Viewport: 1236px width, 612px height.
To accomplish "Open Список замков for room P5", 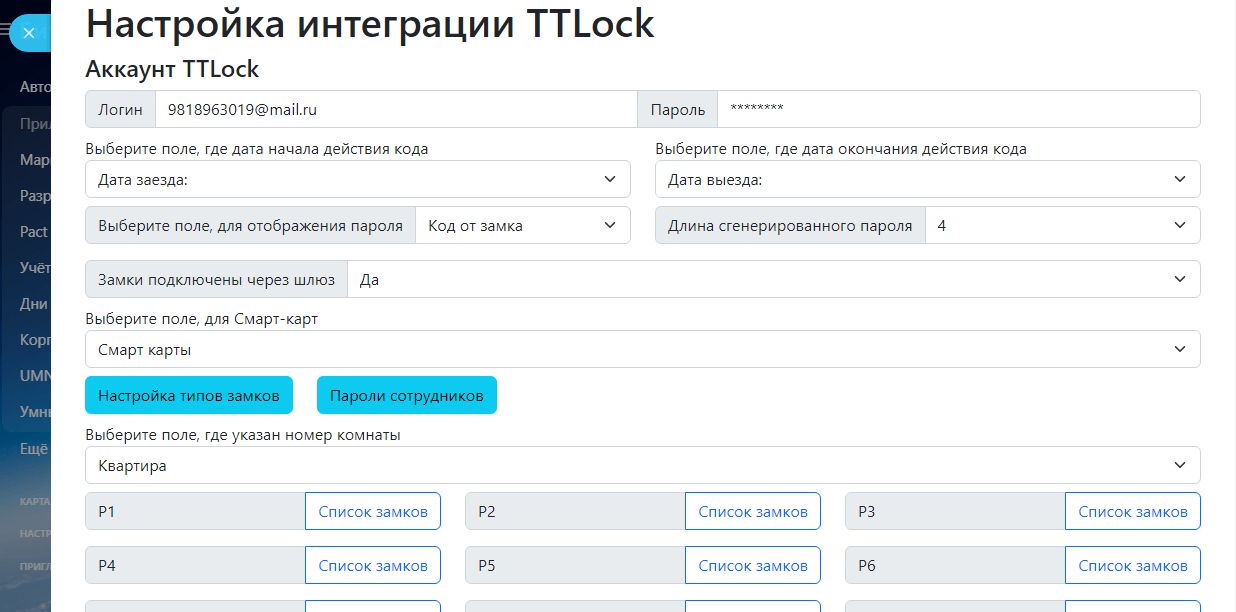I will [752, 566].
